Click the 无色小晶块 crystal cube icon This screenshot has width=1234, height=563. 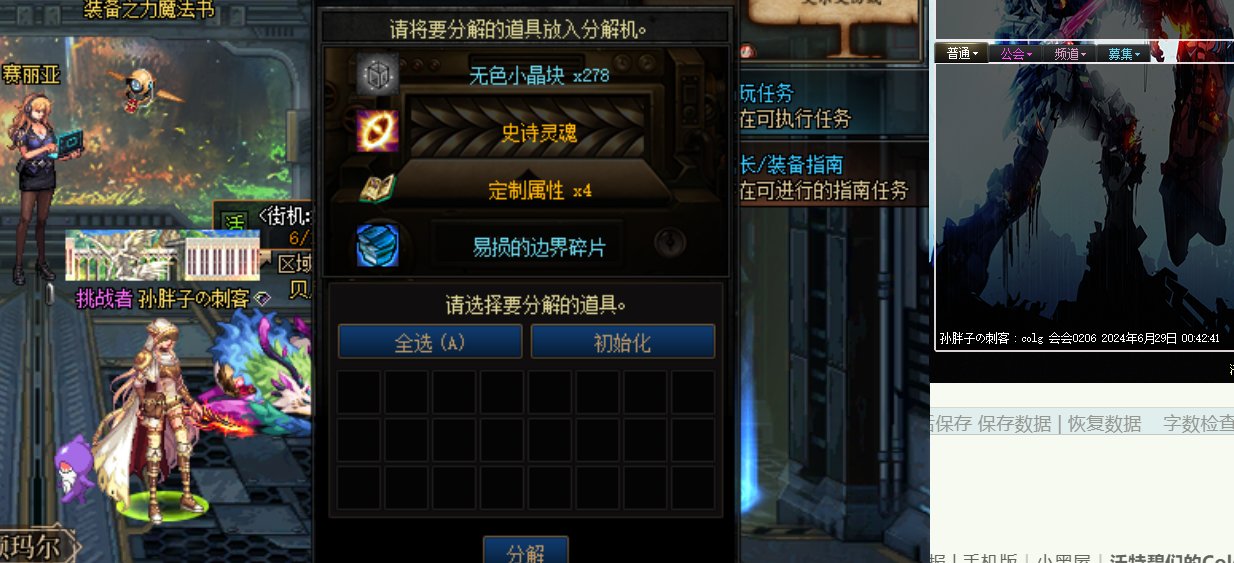pos(378,74)
